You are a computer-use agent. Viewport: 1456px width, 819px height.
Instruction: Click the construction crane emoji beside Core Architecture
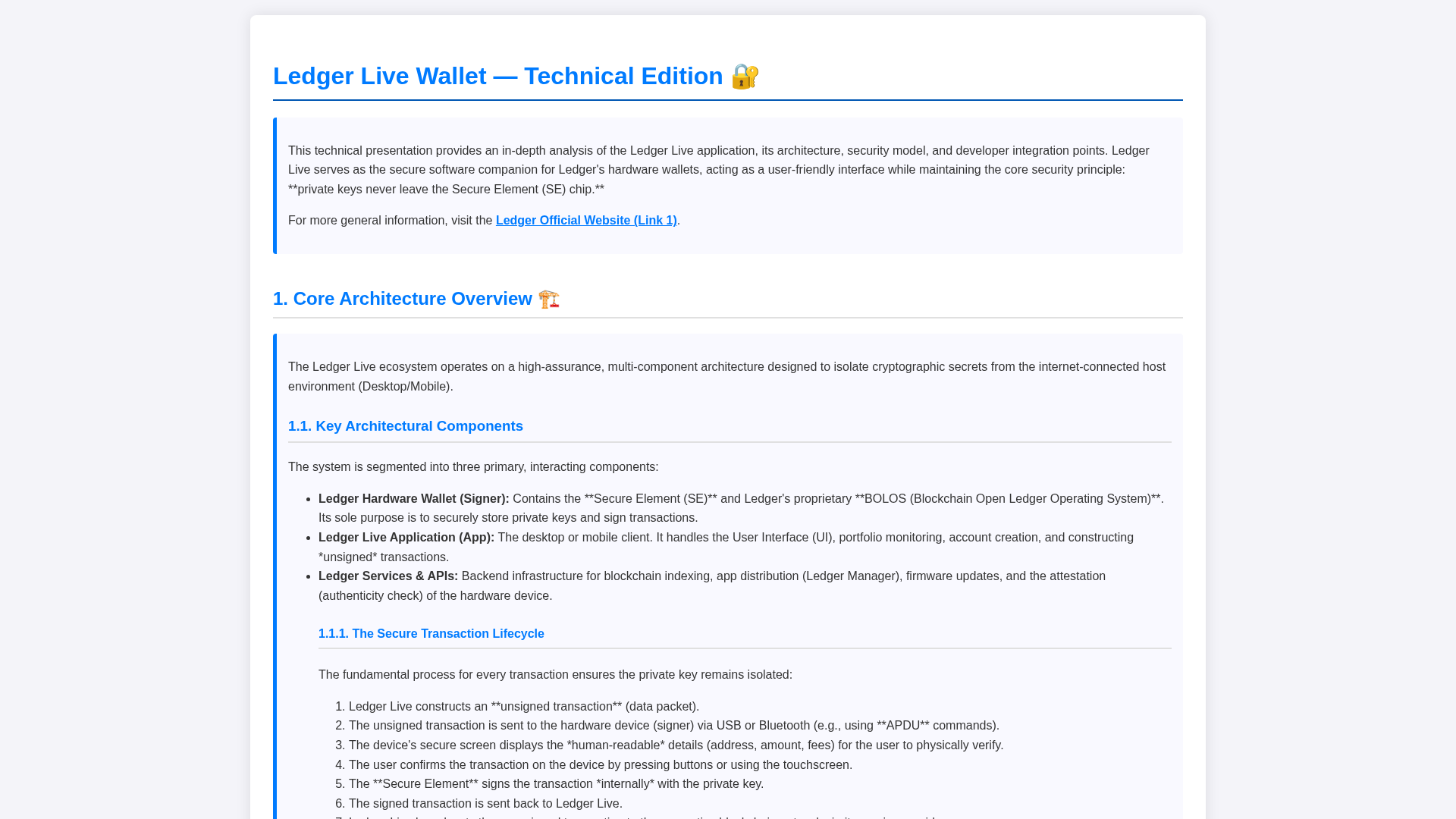click(549, 299)
